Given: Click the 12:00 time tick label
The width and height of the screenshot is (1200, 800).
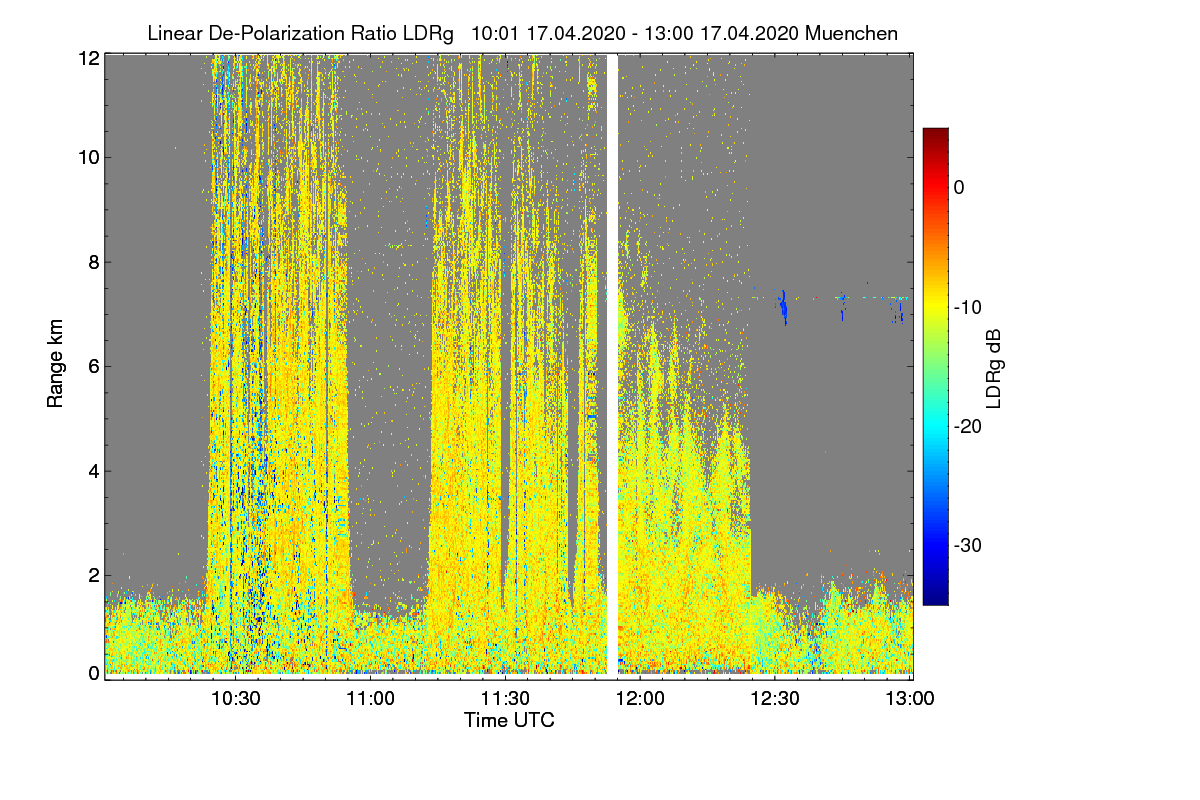Looking at the screenshot, I should tap(640, 699).
